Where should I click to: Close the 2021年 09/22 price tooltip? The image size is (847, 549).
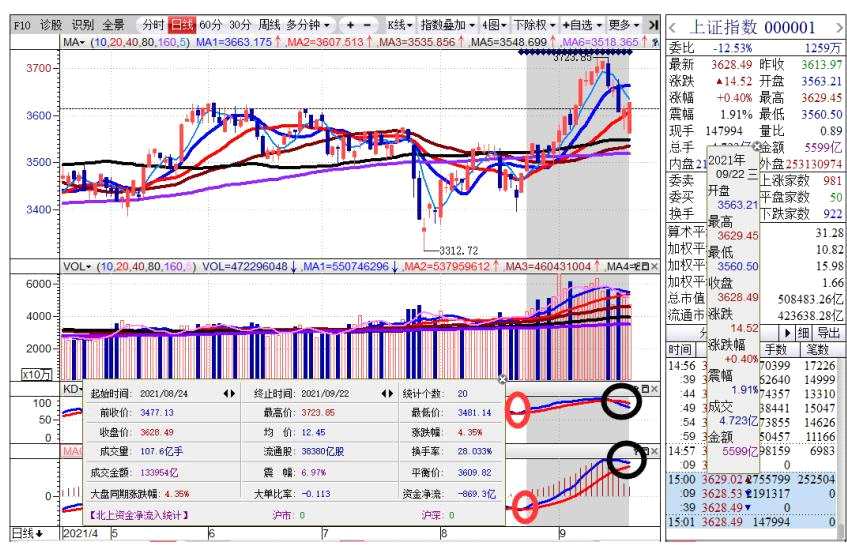click(x=756, y=146)
